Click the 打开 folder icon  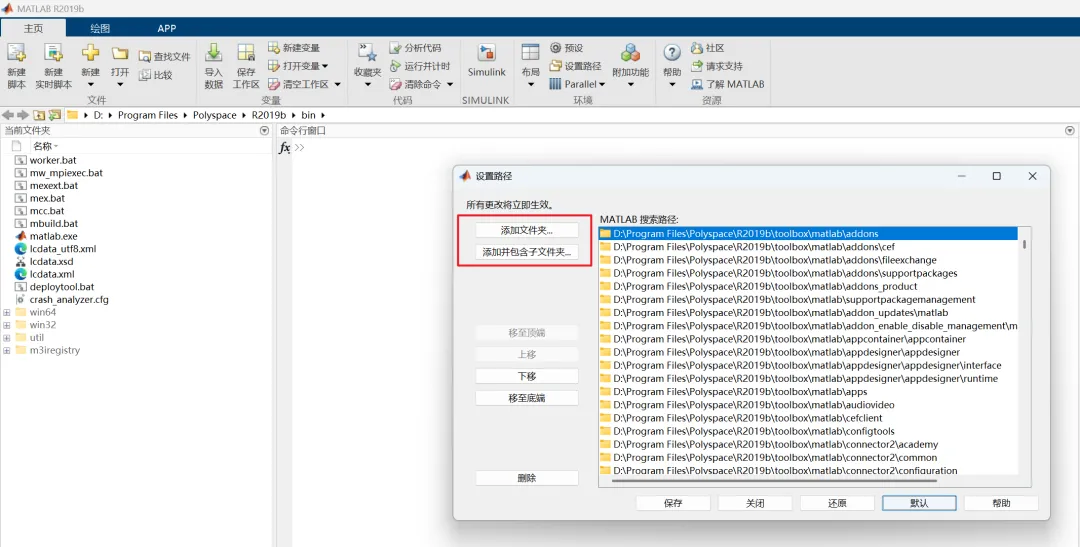click(x=120, y=54)
